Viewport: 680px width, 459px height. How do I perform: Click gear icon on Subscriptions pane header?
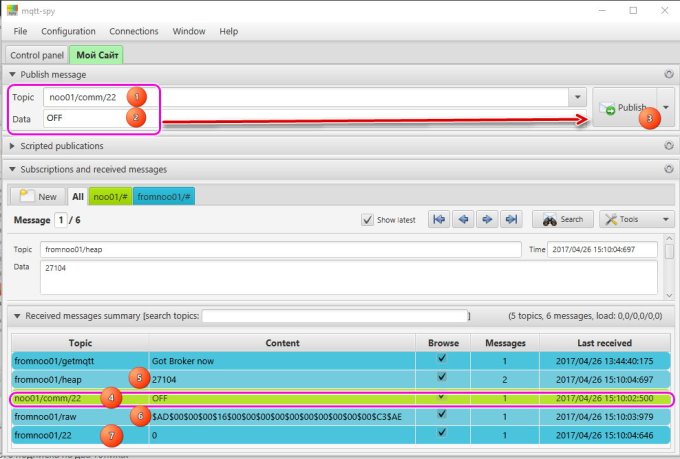668,170
